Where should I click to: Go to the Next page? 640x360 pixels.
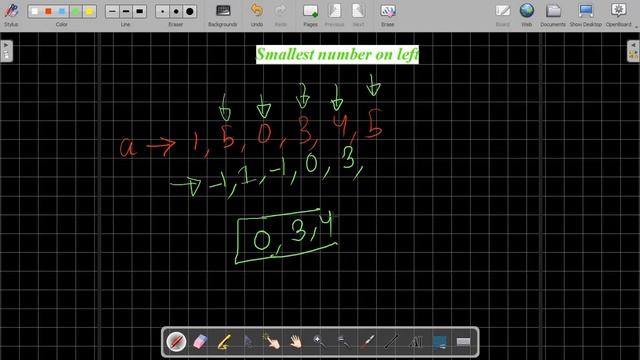coord(358,15)
